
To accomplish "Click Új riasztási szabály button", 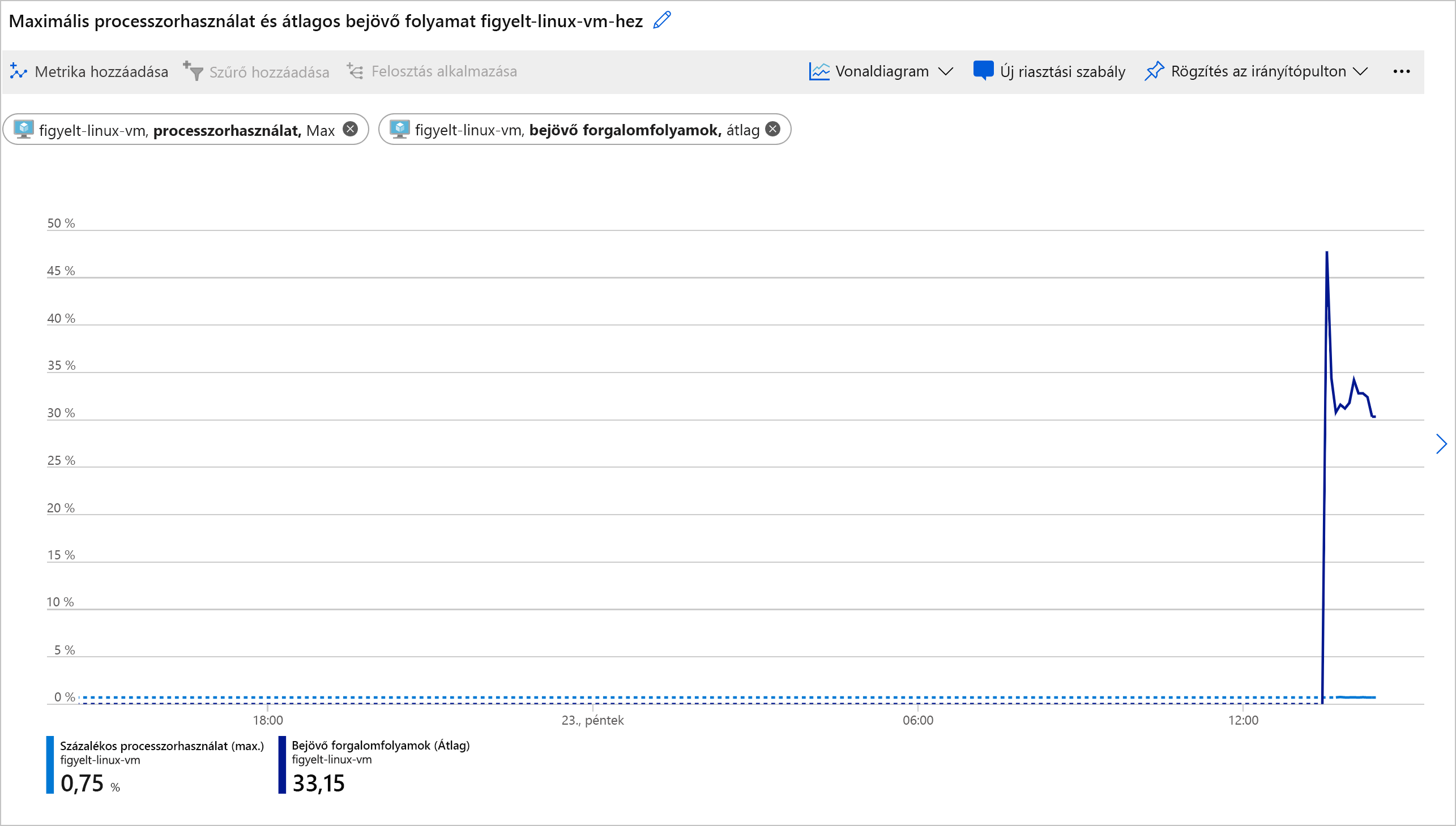I will [1049, 71].
